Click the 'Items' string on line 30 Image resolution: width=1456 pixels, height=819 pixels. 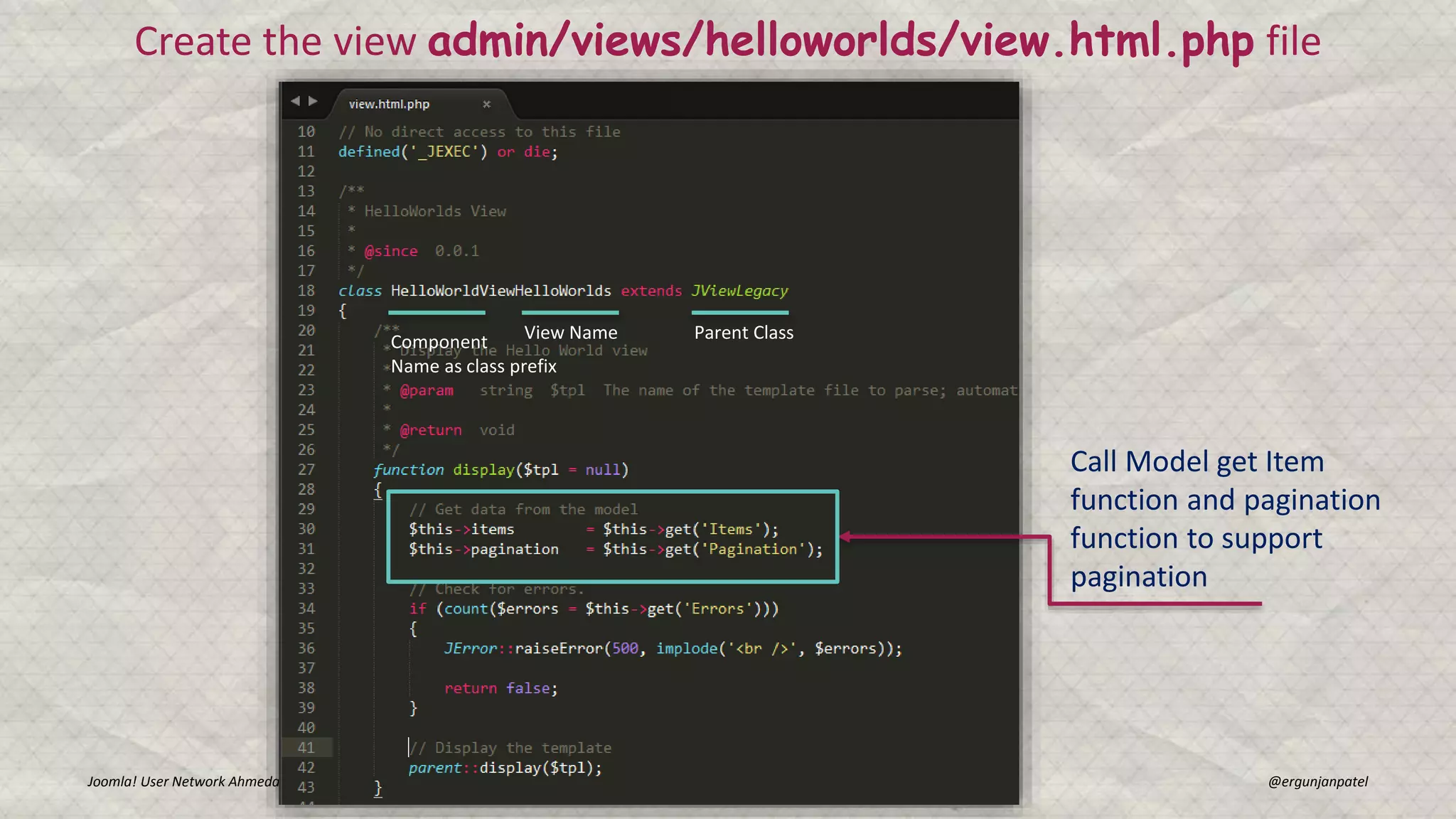coord(730,530)
